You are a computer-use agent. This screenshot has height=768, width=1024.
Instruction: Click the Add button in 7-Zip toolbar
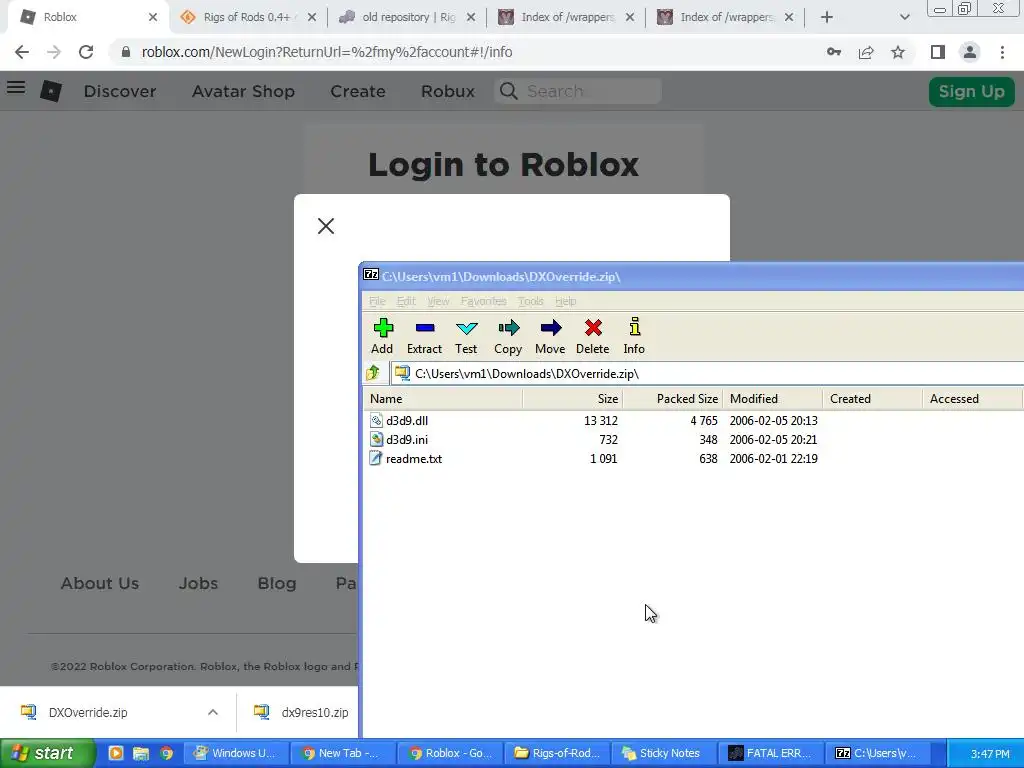coord(383,336)
